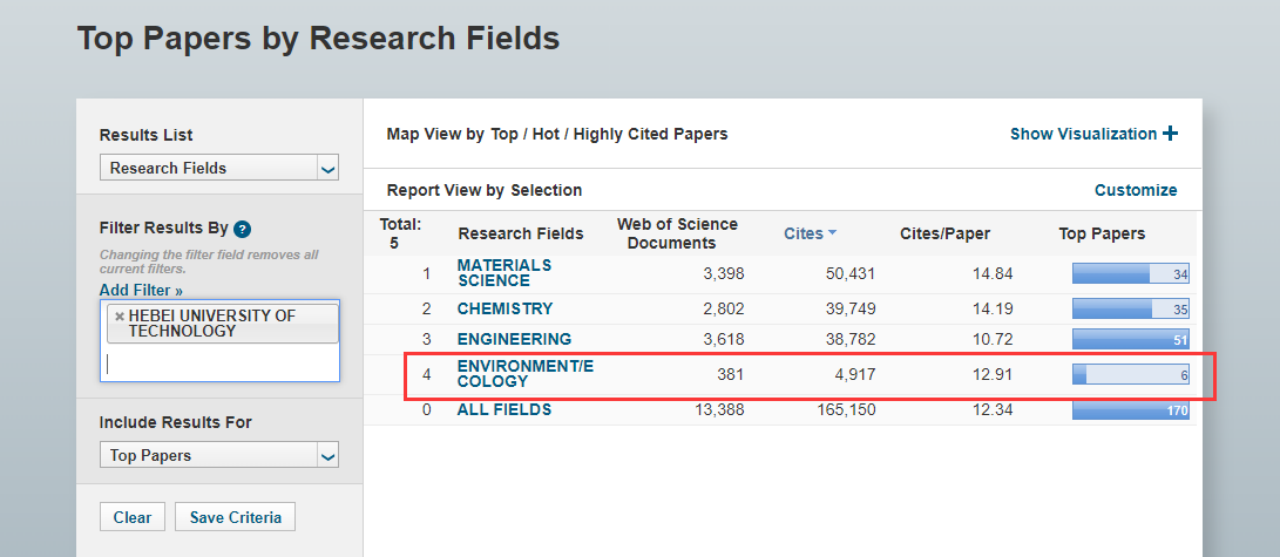The image size is (1280, 557).
Task: Click the help question mark icon
Action: click(x=242, y=229)
